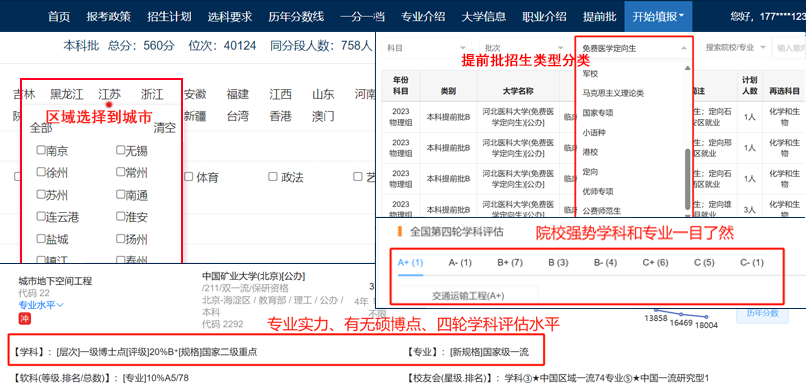Click the up arrow of the dropdown scrollbar
This screenshot has width=806, height=388.
(x=687, y=68)
